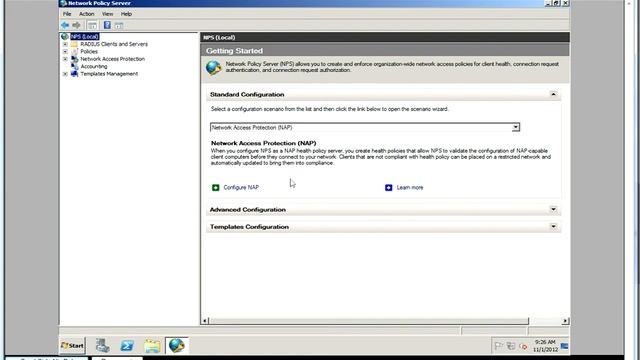Click the taskbar clock showing 9:26 AM
The height and width of the screenshot is (360, 640).
545,346
